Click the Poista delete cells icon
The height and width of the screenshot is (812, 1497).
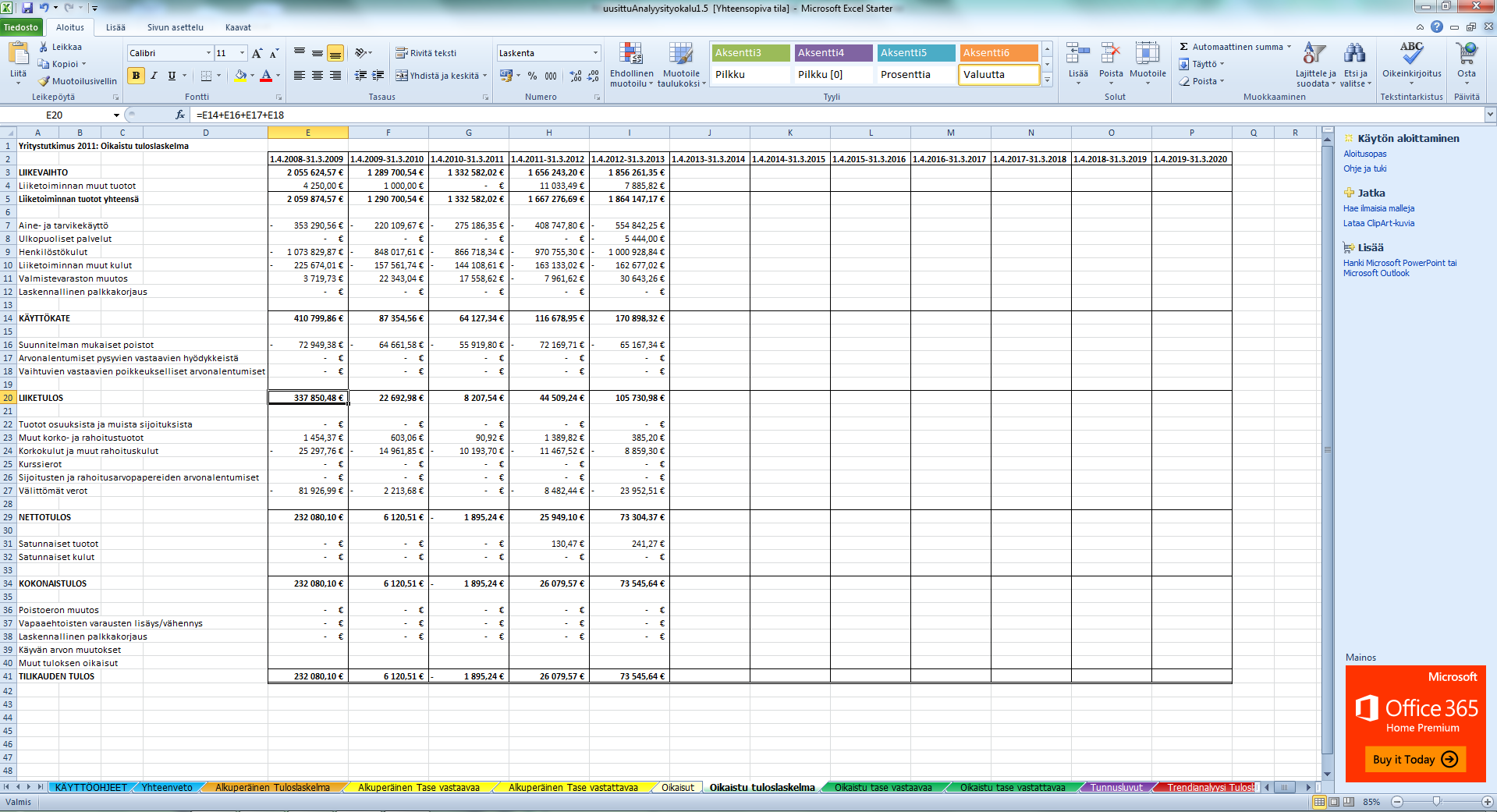point(1111,54)
